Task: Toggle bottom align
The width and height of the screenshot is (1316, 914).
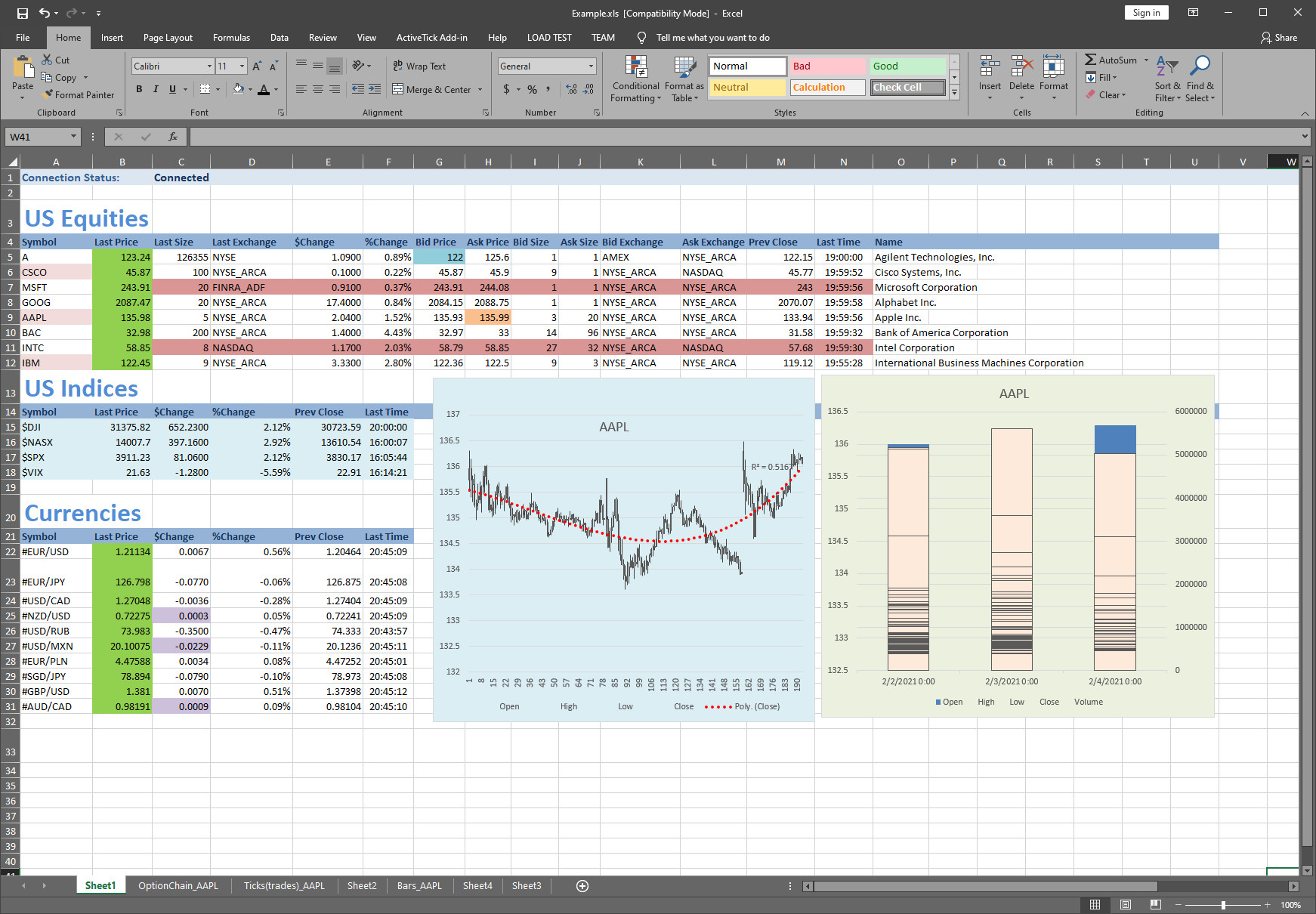Action: click(334, 66)
